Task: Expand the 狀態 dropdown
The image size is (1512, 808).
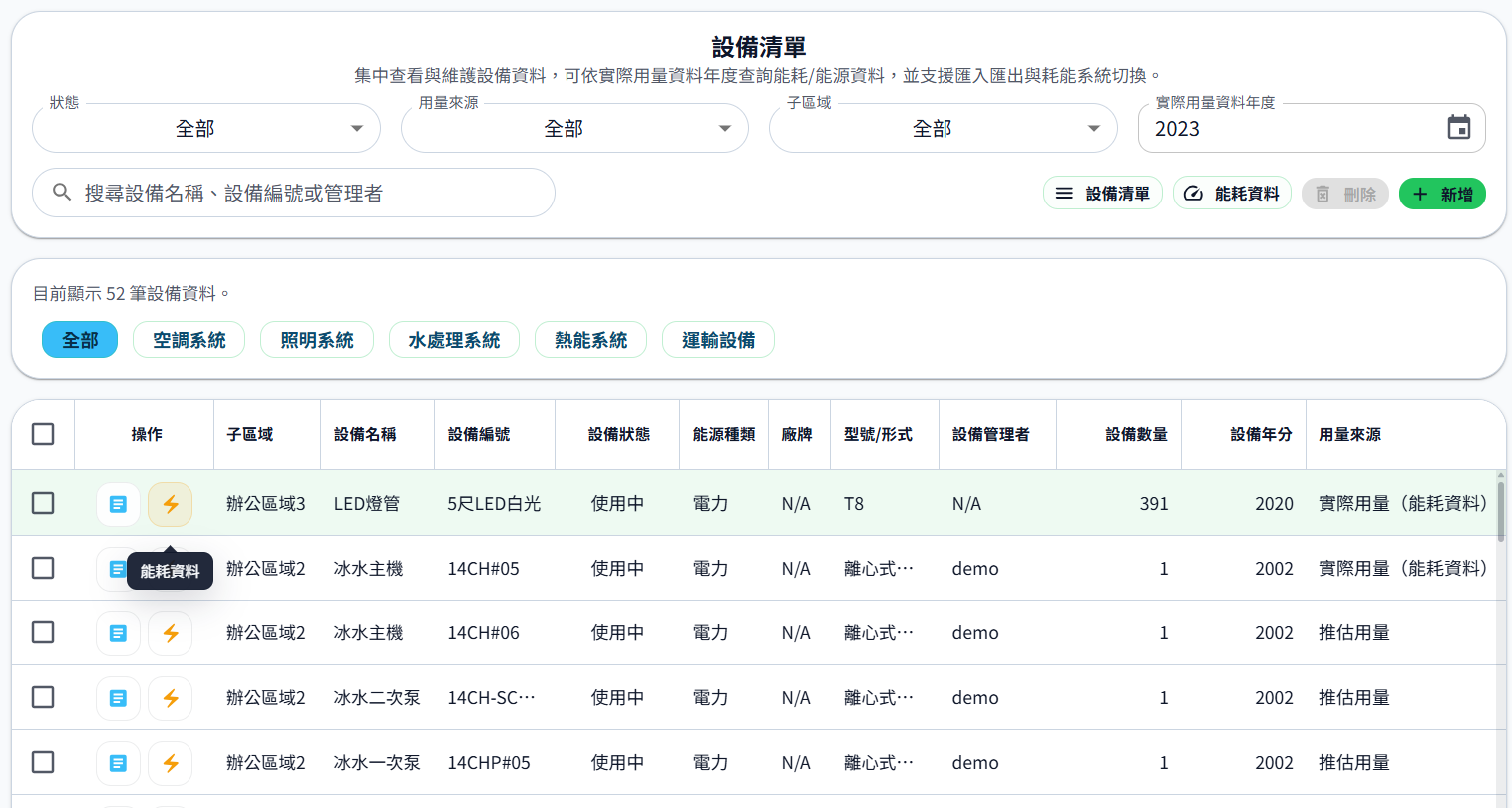Action: (206, 128)
